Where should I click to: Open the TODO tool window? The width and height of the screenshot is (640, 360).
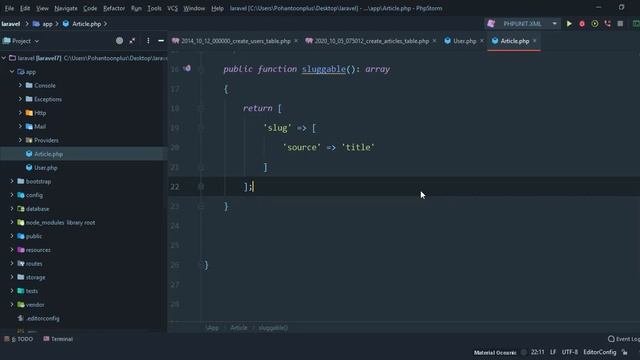[19, 339]
